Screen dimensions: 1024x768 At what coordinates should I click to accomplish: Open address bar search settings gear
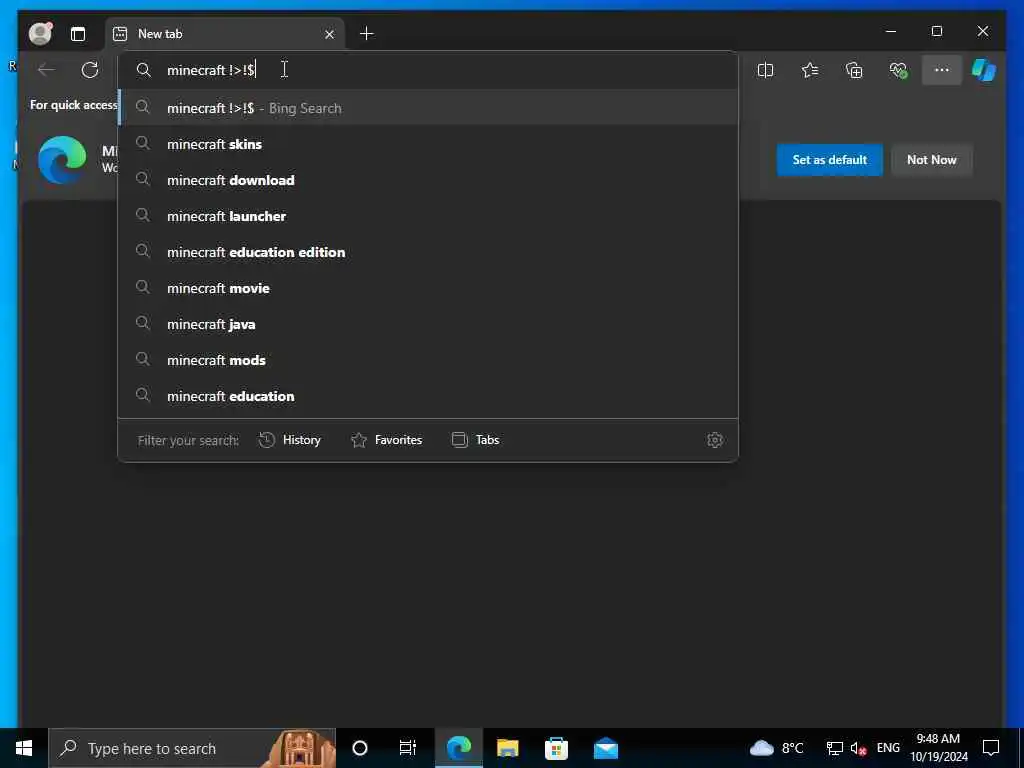click(715, 440)
